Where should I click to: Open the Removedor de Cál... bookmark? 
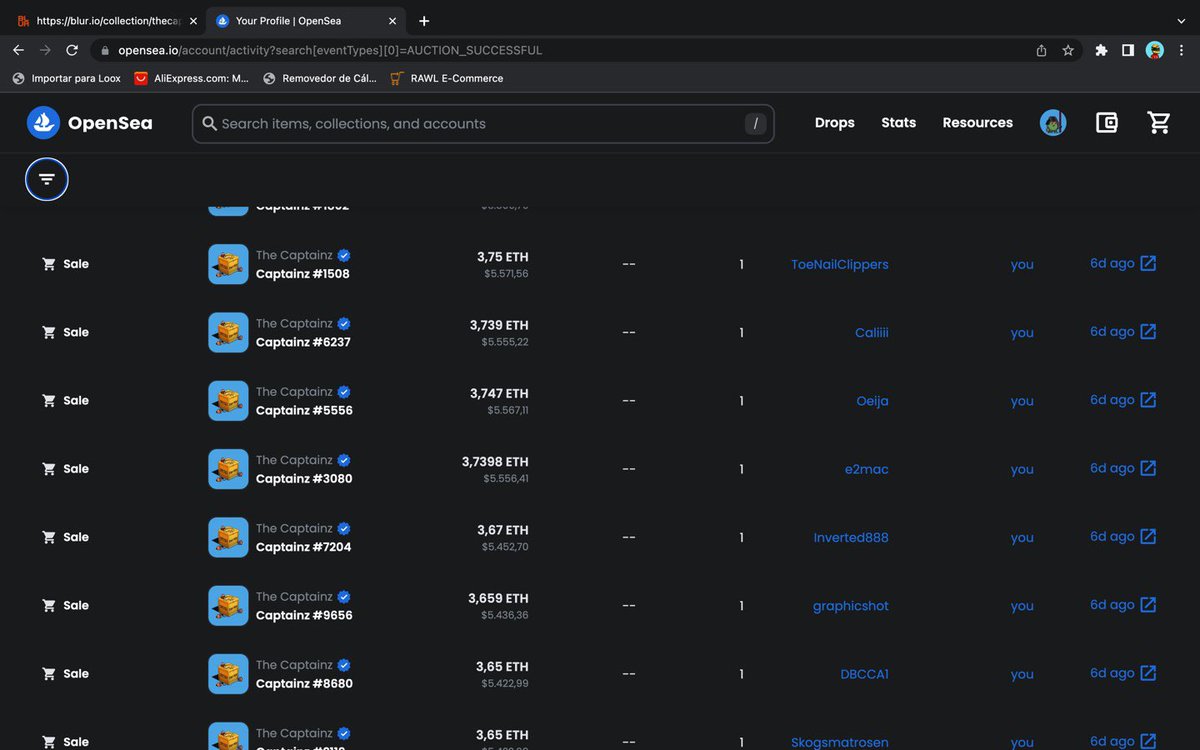point(319,78)
